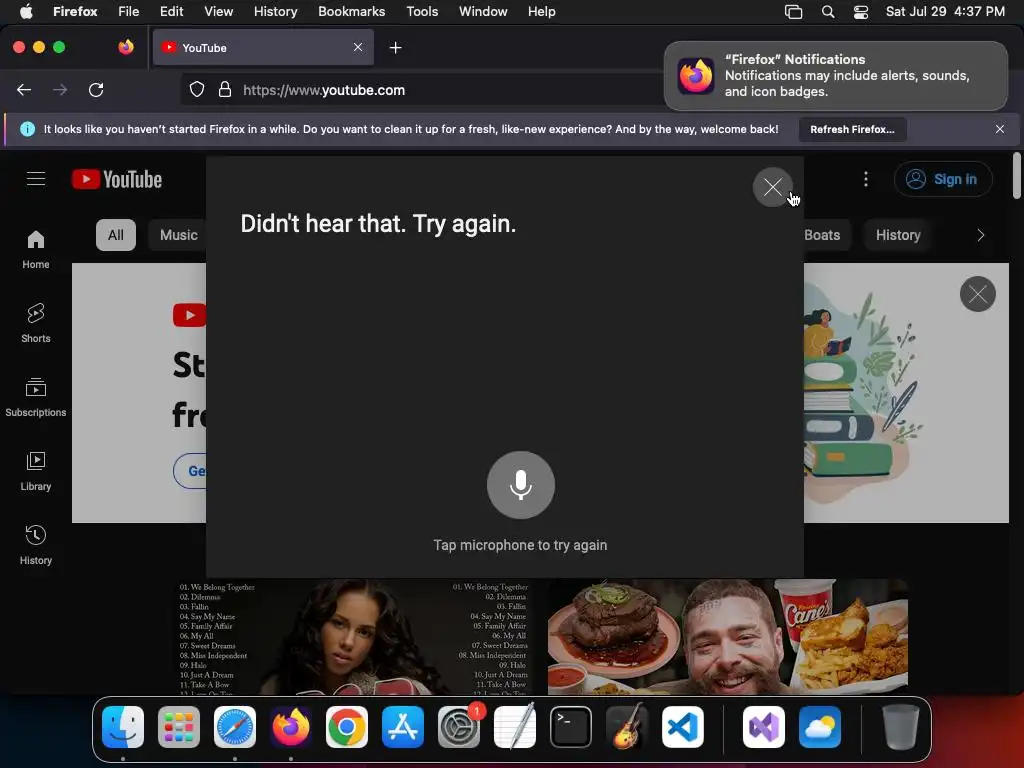Image resolution: width=1024 pixels, height=768 pixels.
Task: Open the Help menu
Action: tap(541, 11)
